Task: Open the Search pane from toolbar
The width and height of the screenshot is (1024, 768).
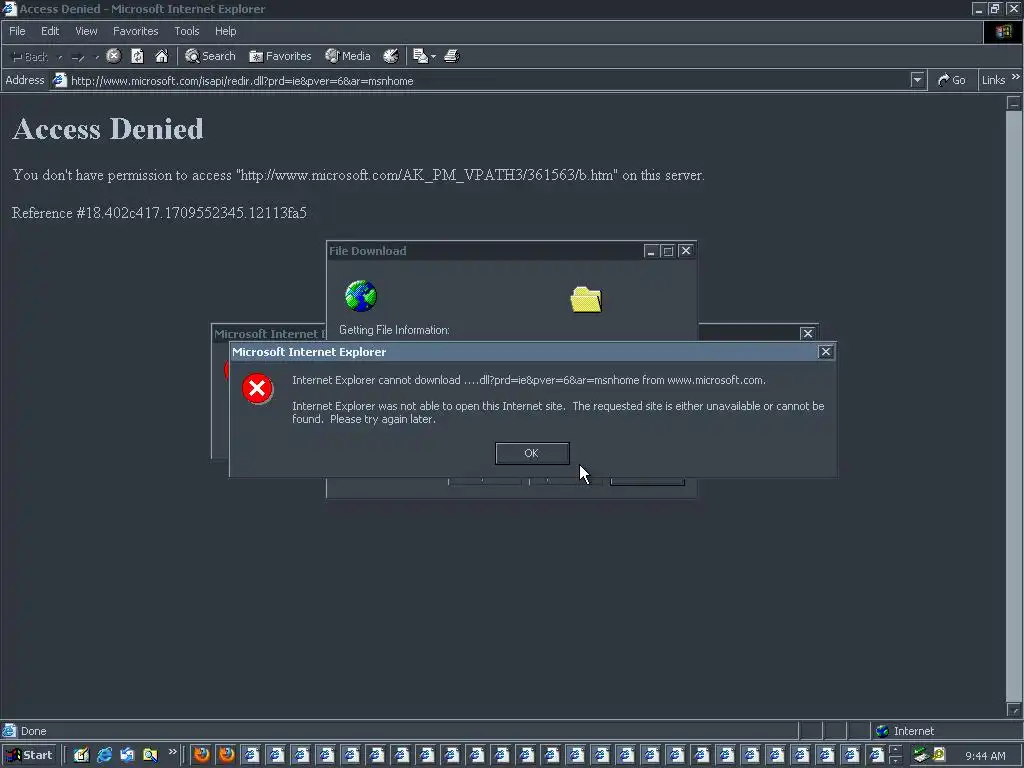Action: pyautogui.click(x=210, y=56)
